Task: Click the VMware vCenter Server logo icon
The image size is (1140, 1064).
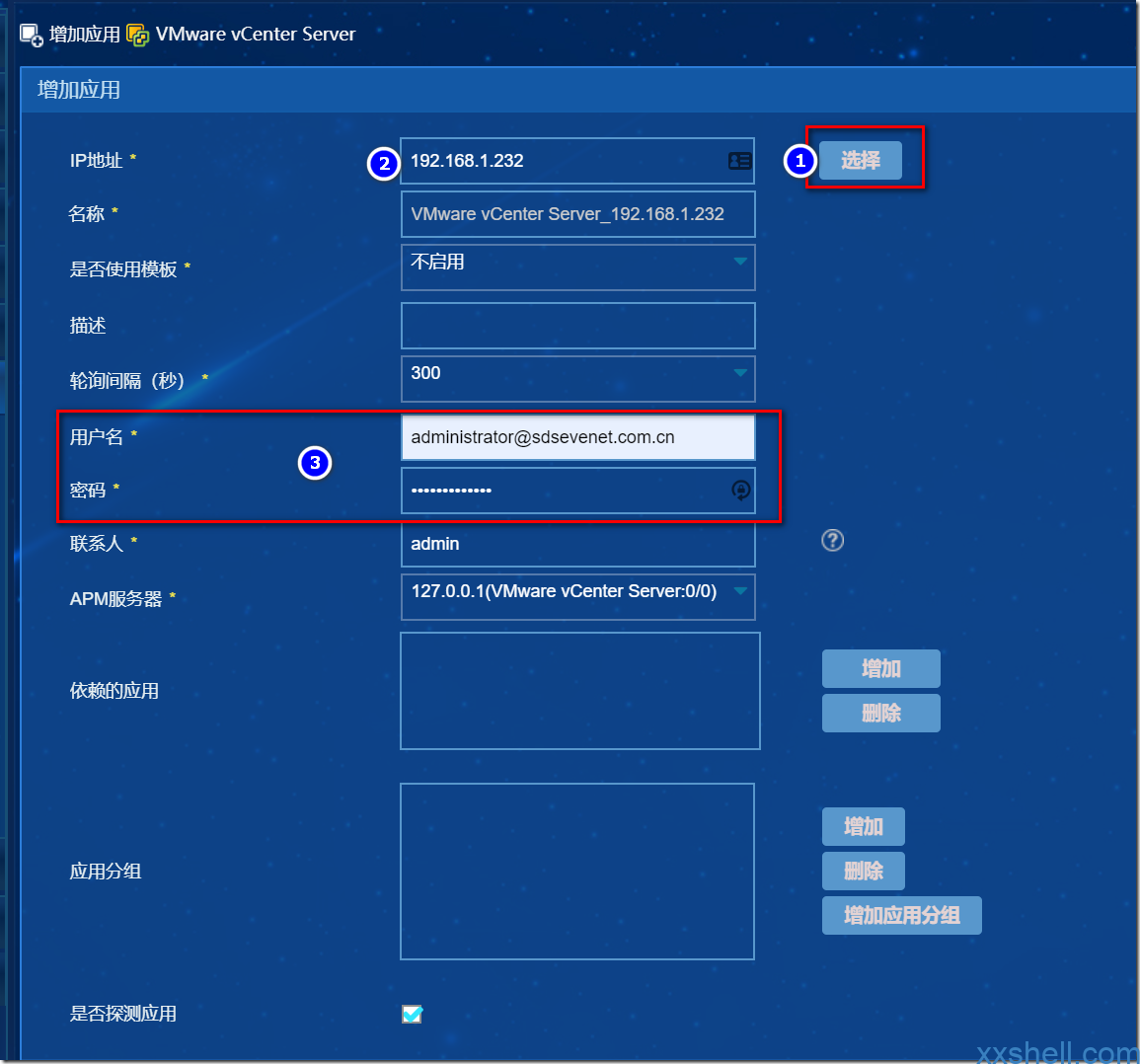Action: (137, 35)
